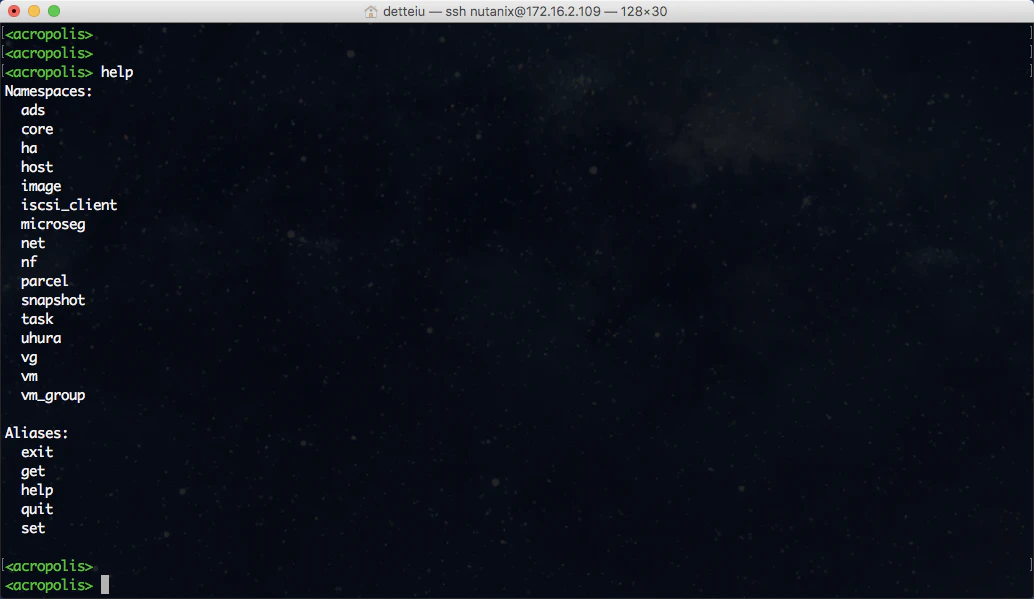
Task: Click the "net" namespace line
Action: pyautogui.click(x=33, y=243)
